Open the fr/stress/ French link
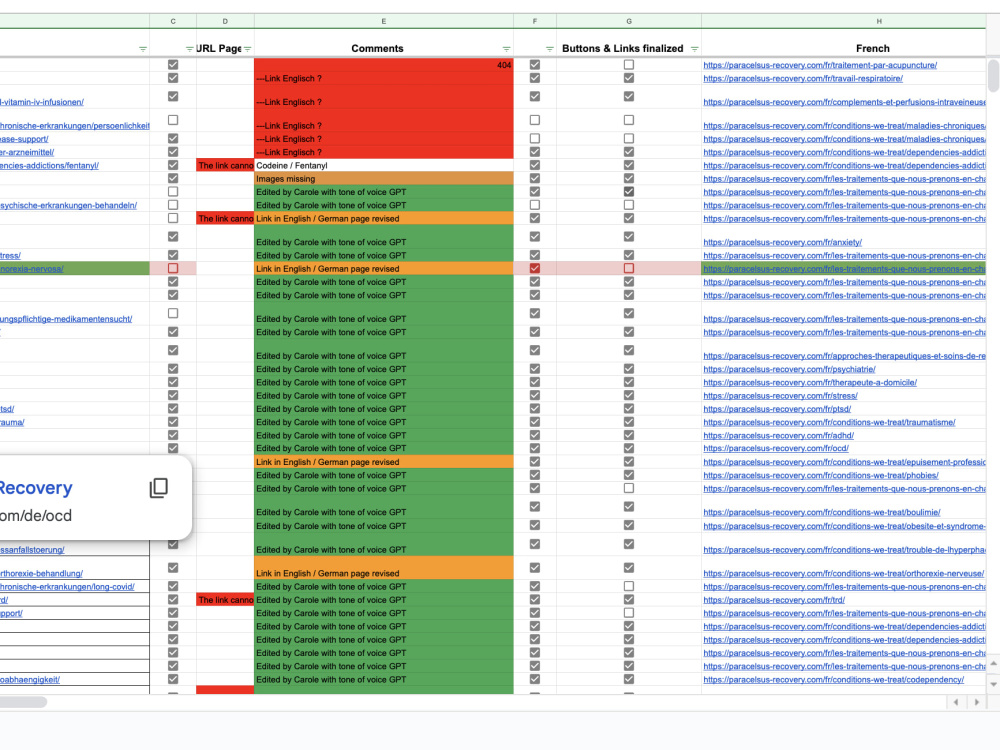Screen dimensions: 1000x750 click(x=781, y=396)
